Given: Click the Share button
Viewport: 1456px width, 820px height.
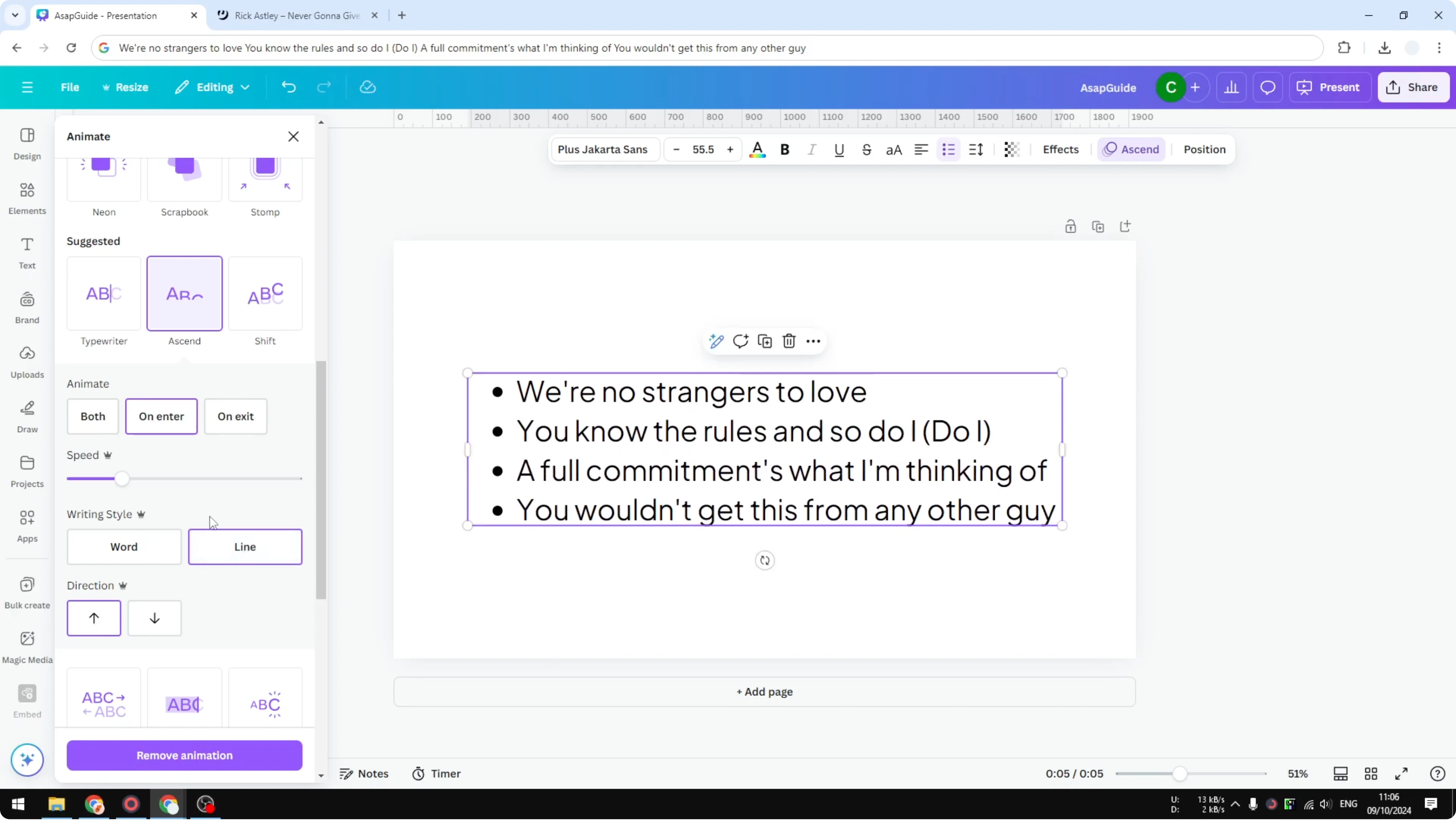Looking at the screenshot, I should [1413, 88].
